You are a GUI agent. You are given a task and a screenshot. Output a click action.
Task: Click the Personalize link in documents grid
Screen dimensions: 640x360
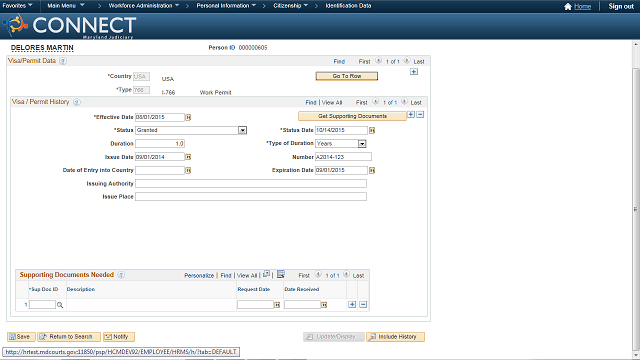199,276
